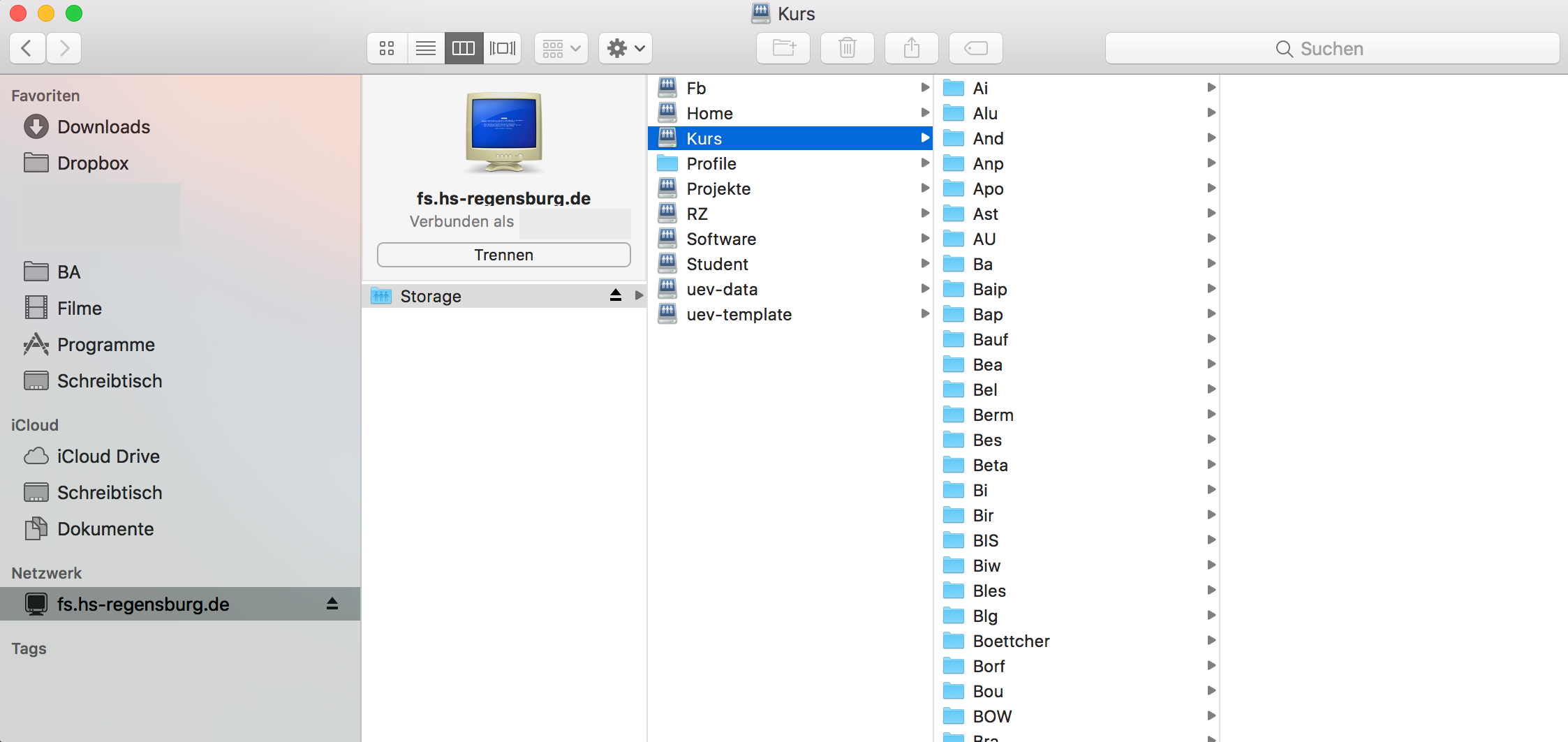1568x742 pixels.
Task: Eject fs.hs-regensburg.de in the sidebar
Action: (332, 604)
